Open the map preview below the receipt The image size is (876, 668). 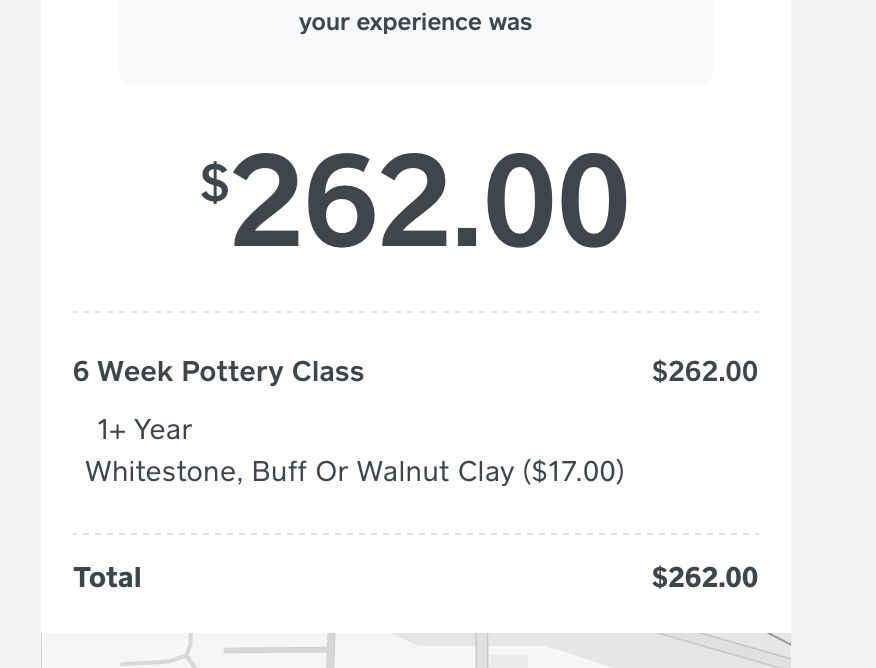click(x=415, y=650)
